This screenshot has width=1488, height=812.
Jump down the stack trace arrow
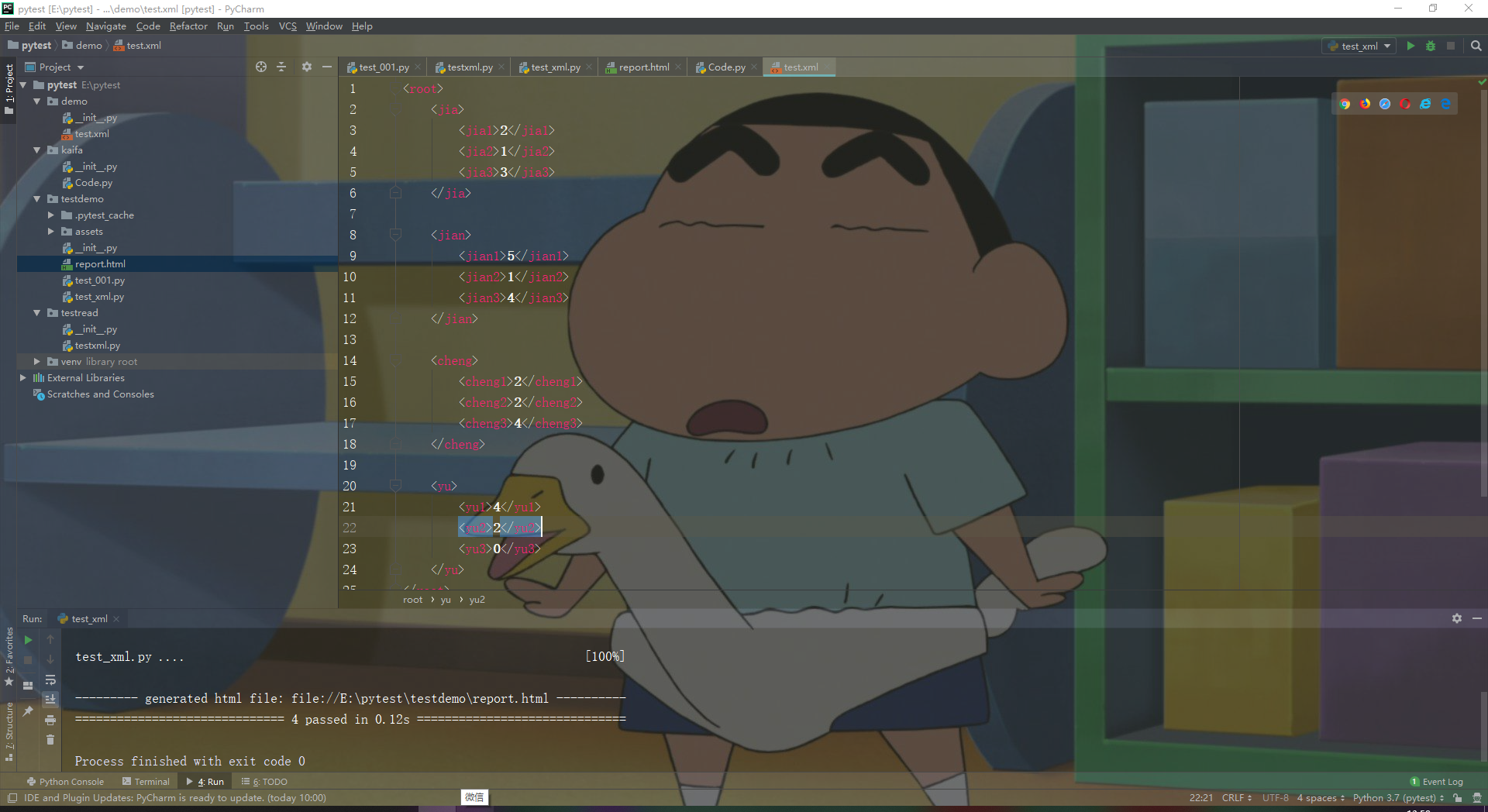50,660
